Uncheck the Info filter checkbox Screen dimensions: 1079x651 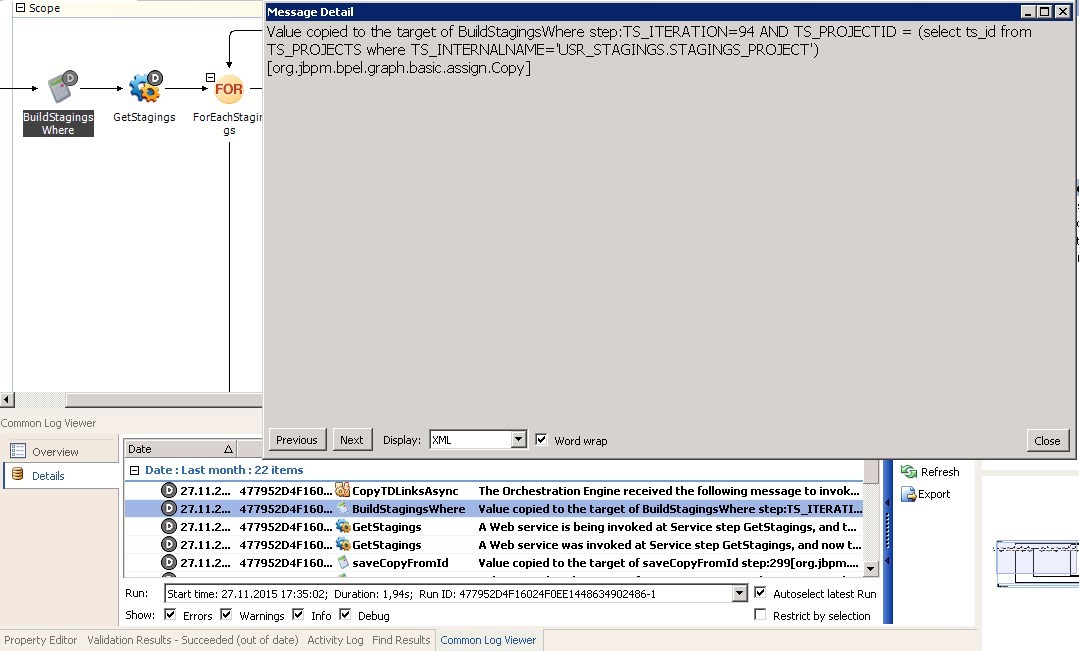point(298,615)
